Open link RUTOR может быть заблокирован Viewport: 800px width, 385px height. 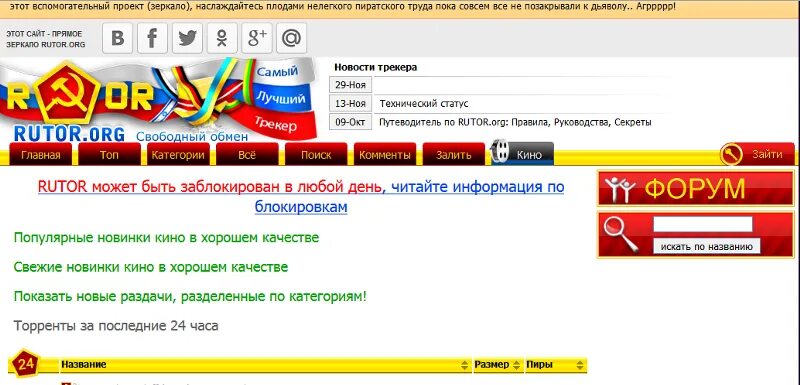pos(210,187)
